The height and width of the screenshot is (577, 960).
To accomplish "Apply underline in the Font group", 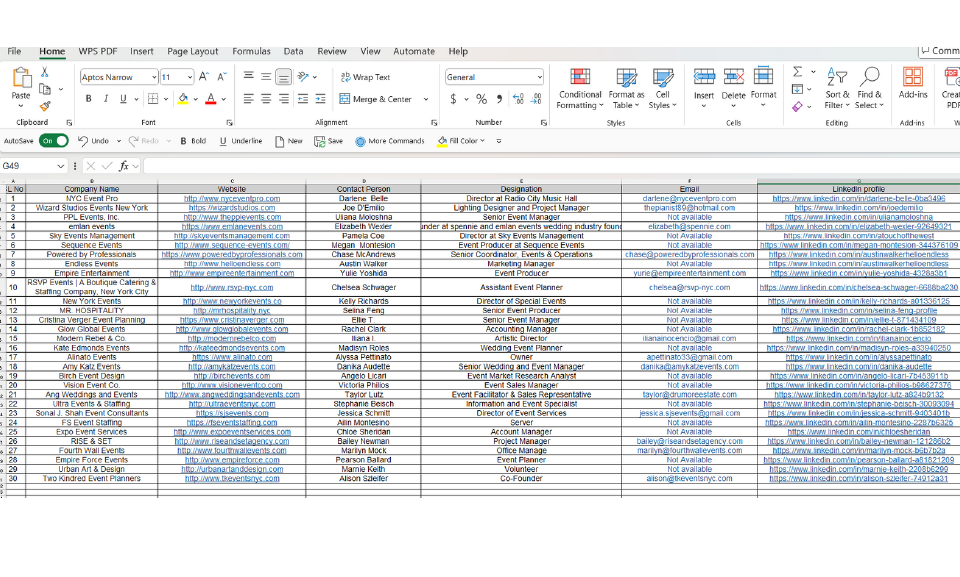I will [x=123, y=99].
